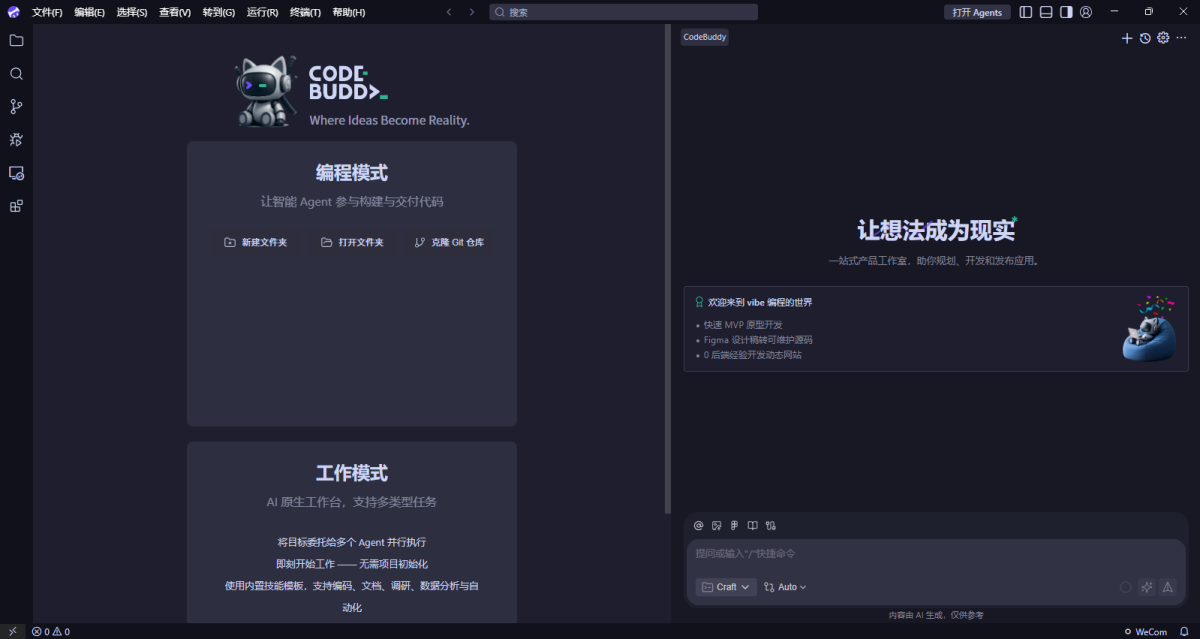The height and width of the screenshot is (639, 1200).
Task: Click the 克隆 Git 仓库 button
Action: click(x=447, y=241)
